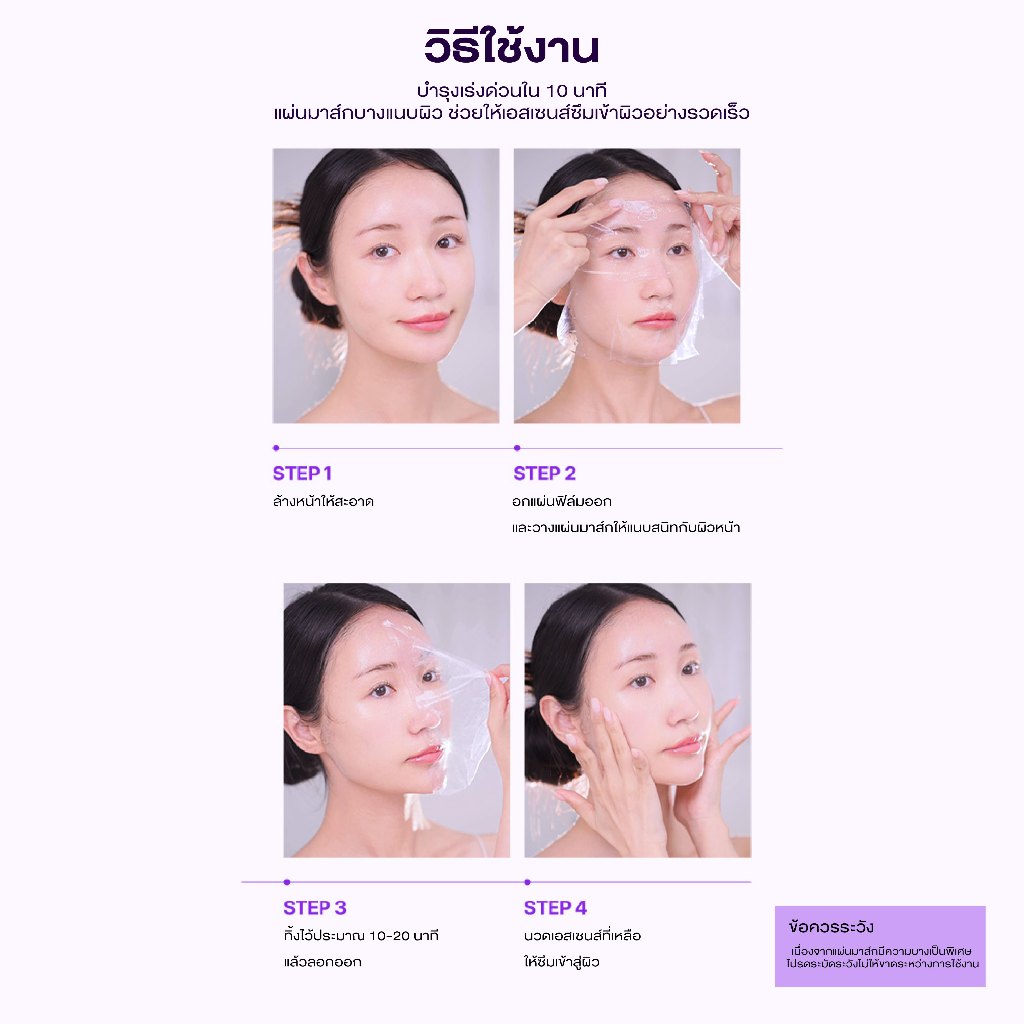Click the วิธีใช้งาน title
Viewport: 1024px width, 1024px height.
tap(511, 46)
